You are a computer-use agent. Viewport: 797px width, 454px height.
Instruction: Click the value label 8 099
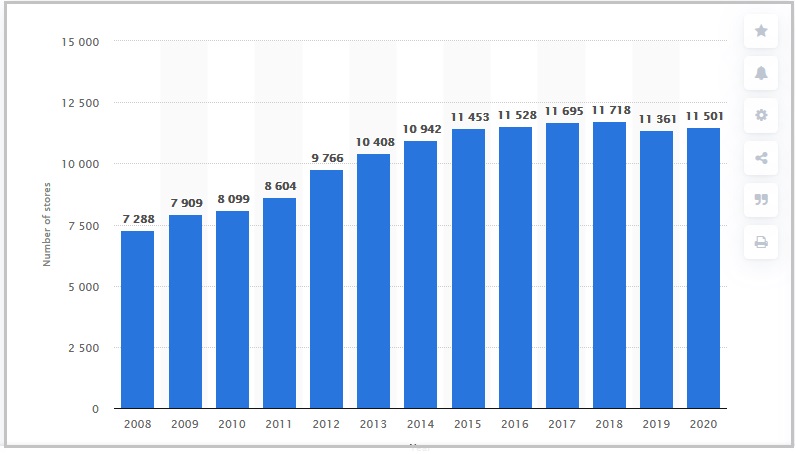233,199
